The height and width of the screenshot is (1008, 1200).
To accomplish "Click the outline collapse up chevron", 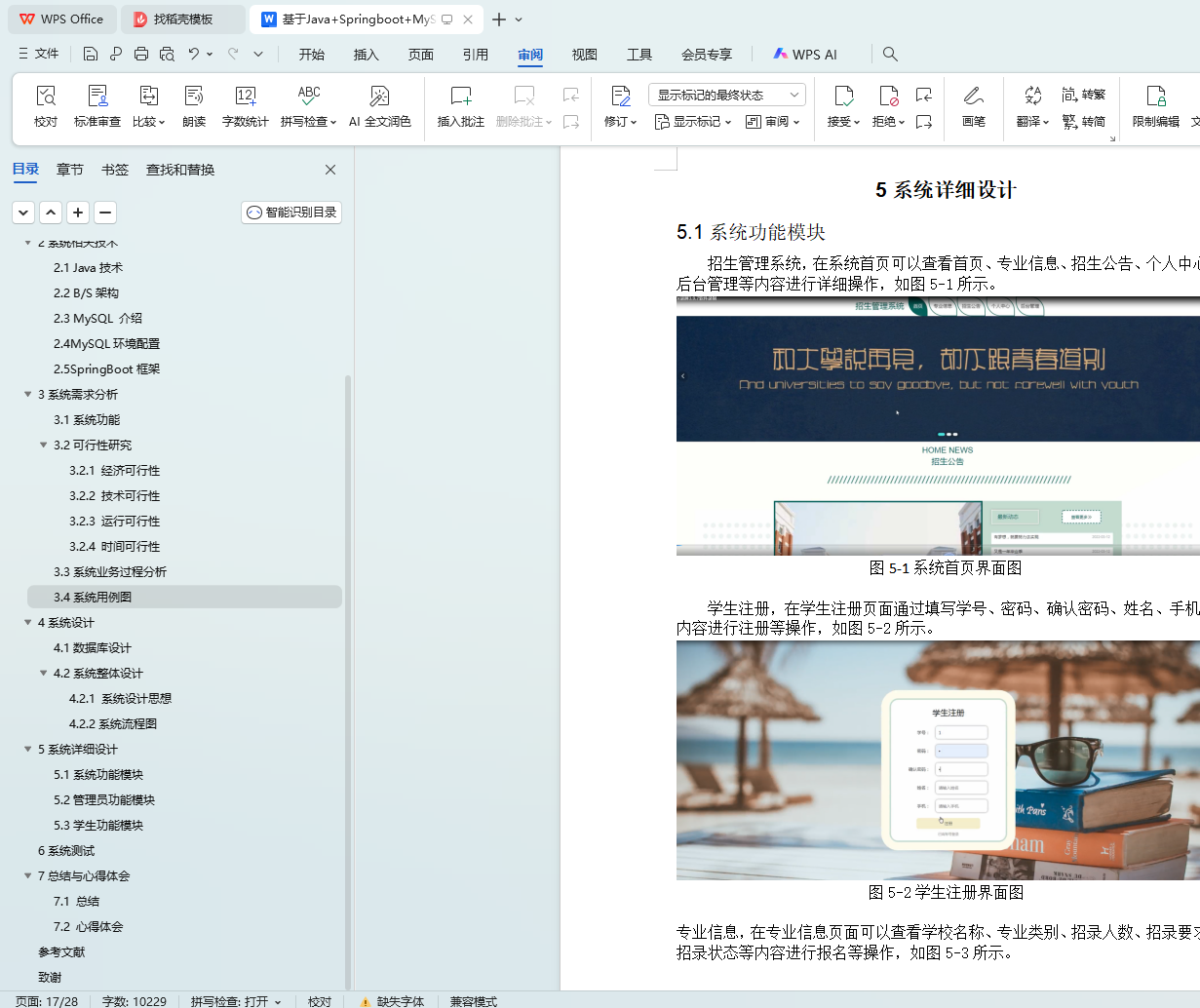I will point(51,212).
